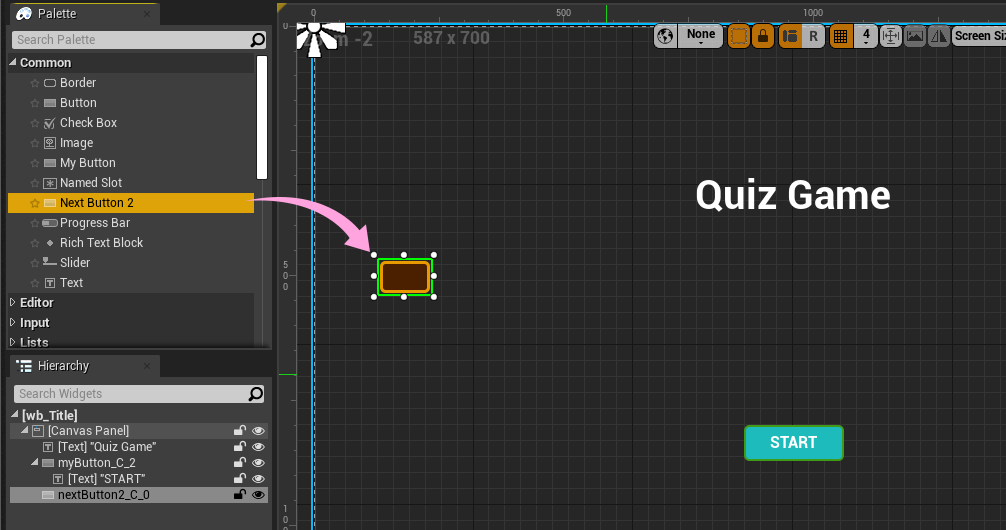Expand the Lists palette category
The image size is (1006, 530).
click(13, 342)
